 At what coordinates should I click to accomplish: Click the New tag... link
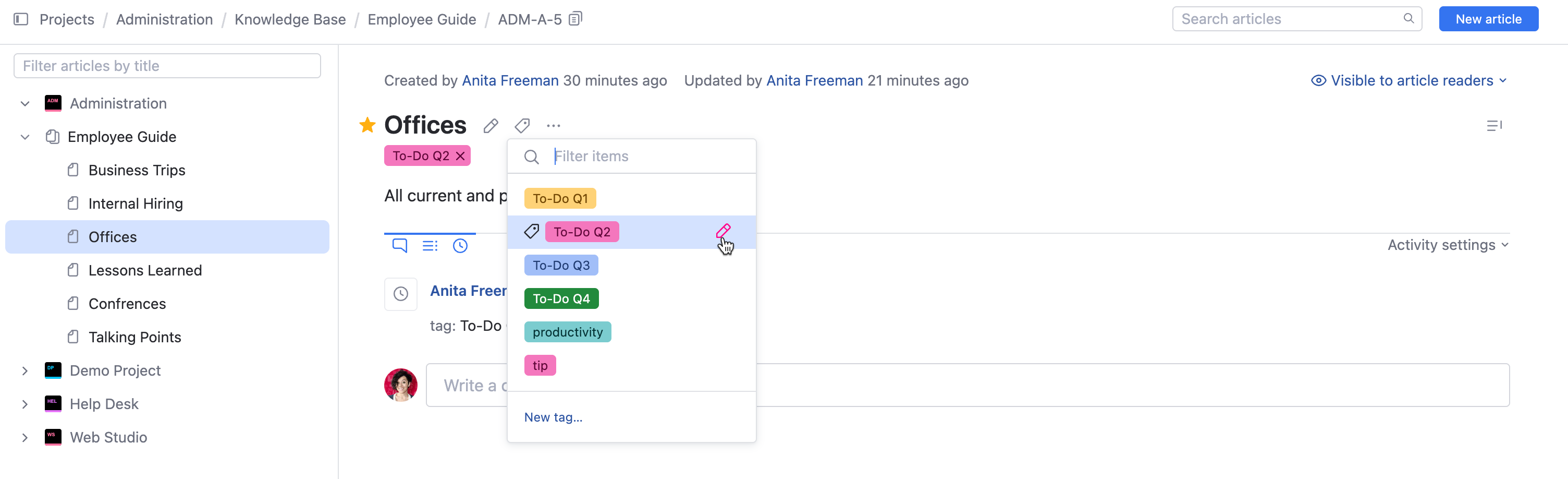pos(553,417)
